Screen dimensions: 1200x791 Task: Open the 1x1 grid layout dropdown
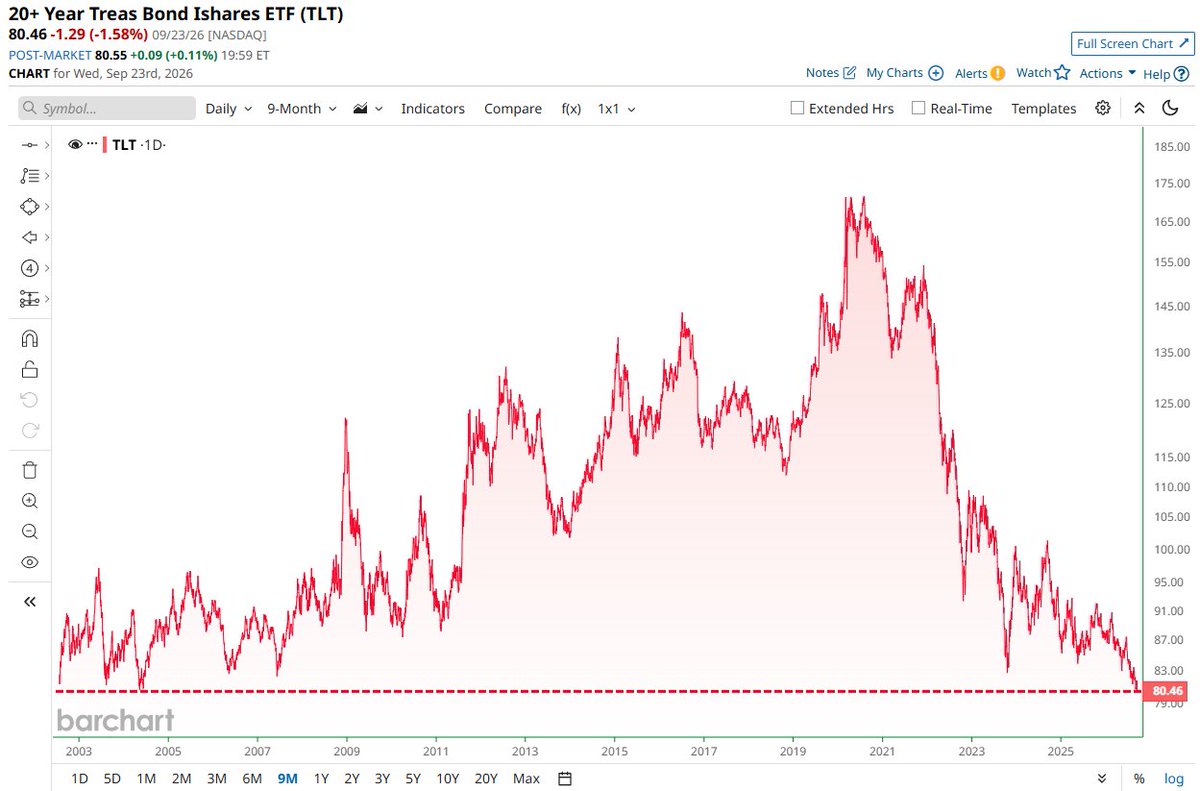click(616, 108)
